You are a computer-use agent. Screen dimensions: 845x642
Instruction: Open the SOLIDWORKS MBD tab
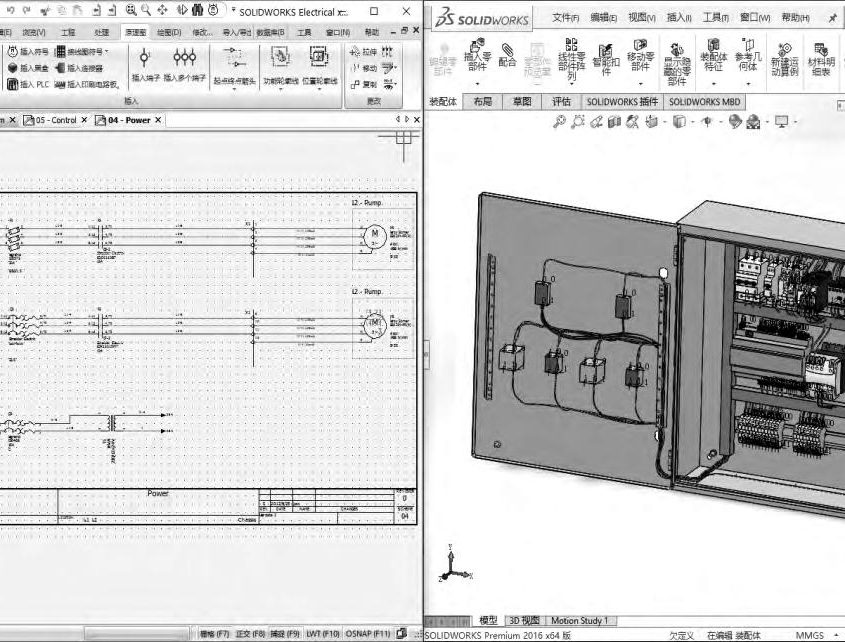click(704, 101)
